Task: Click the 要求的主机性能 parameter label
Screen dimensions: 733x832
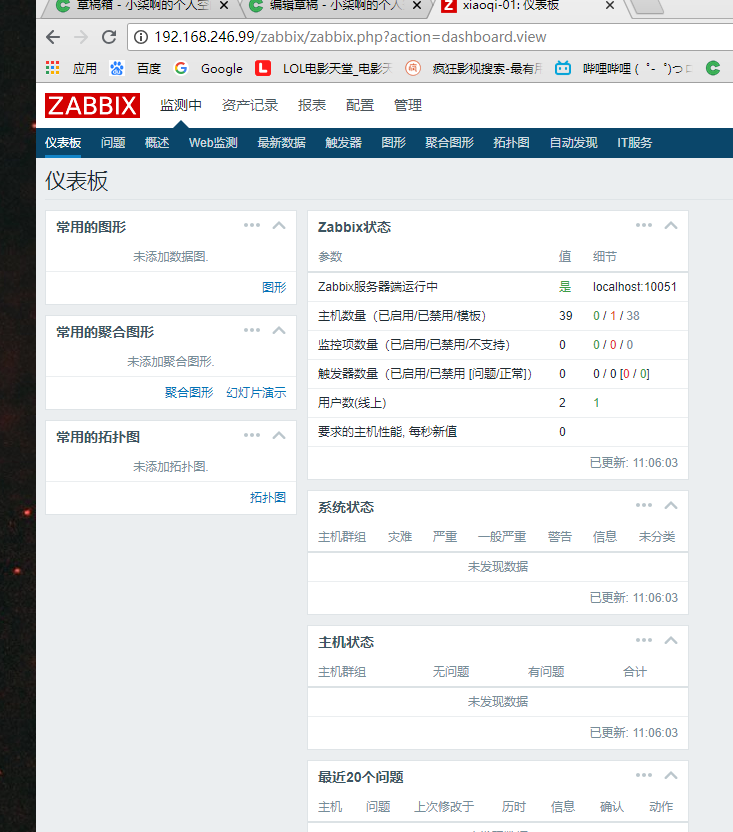Action: click(x=387, y=432)
